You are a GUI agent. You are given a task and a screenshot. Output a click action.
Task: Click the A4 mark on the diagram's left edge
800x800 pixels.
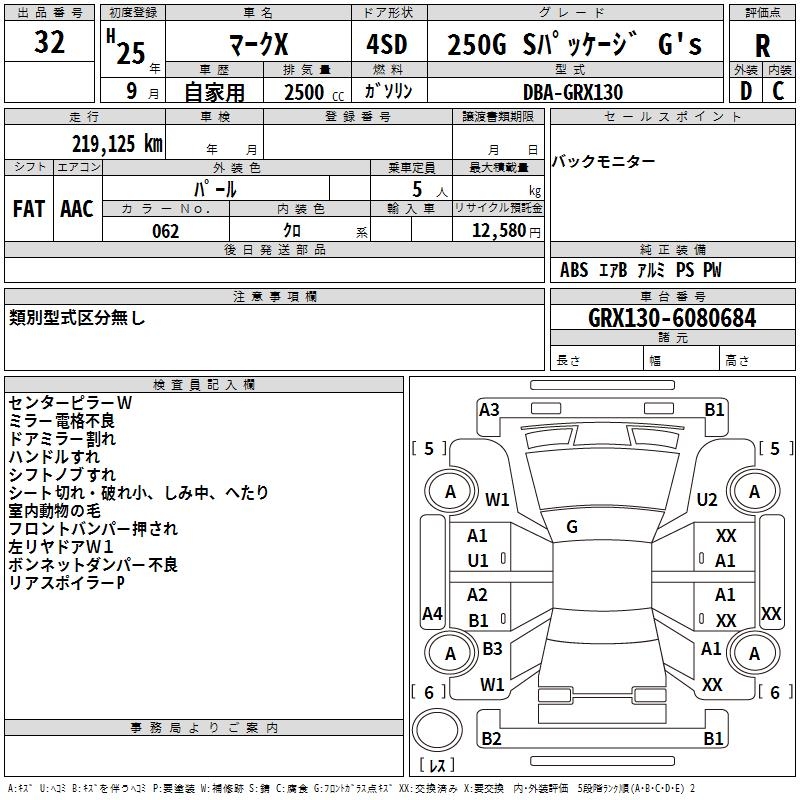click(x=432, y=613)
